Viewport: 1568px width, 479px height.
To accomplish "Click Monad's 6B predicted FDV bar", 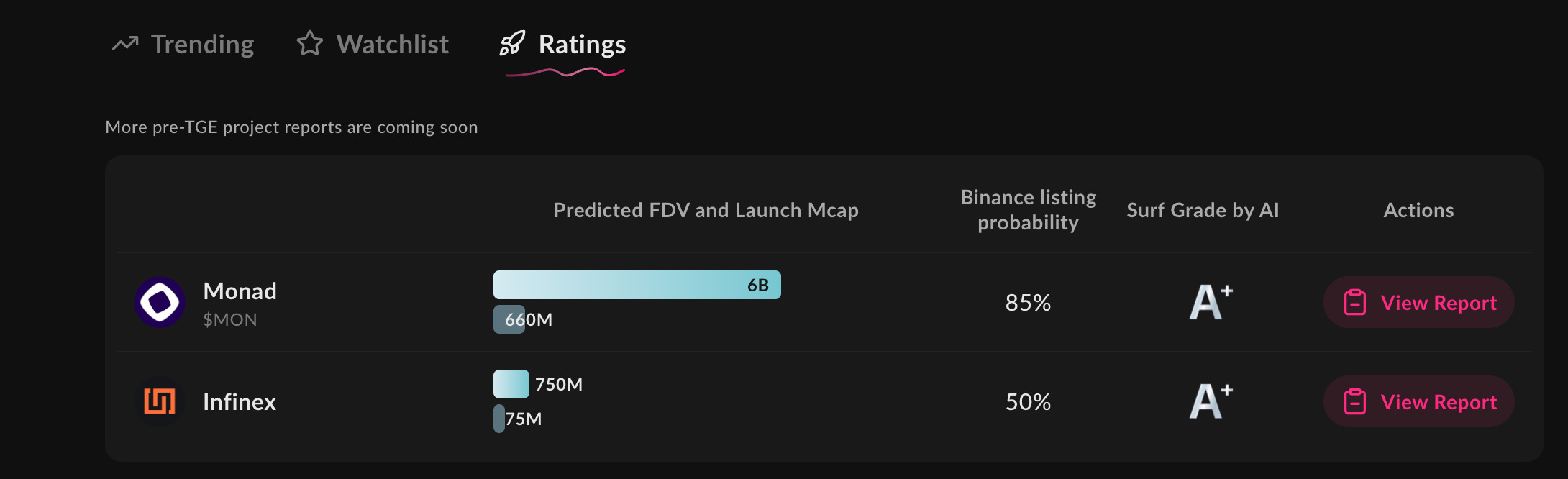I will pyautogui.click(x=637, y=285).
